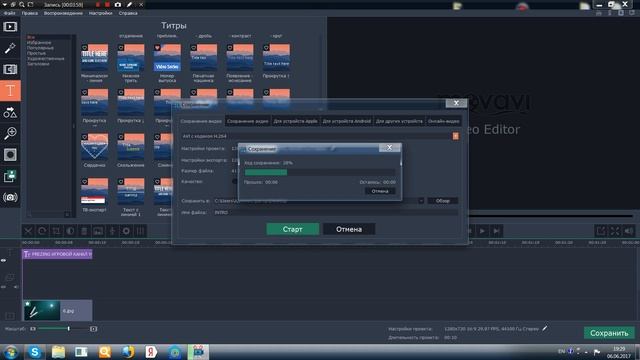640x360 pixels.
Task: Click the 'Обзор' browse button
Action: [443, 201]
